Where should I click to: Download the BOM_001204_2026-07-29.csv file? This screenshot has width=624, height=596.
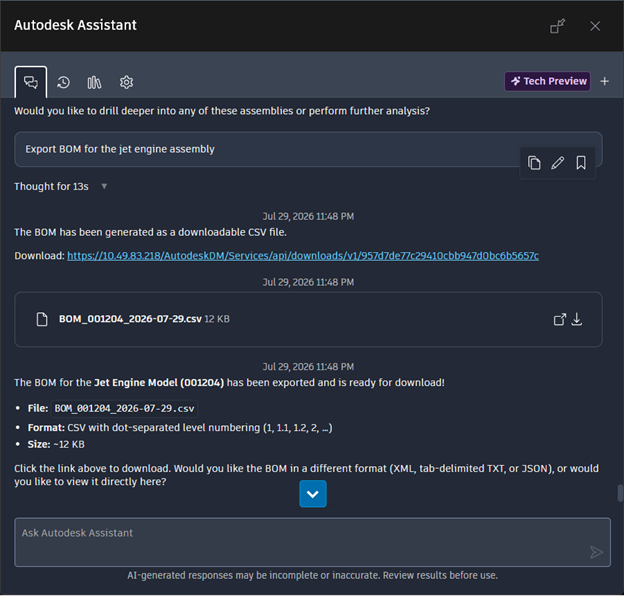coord(577,319)
